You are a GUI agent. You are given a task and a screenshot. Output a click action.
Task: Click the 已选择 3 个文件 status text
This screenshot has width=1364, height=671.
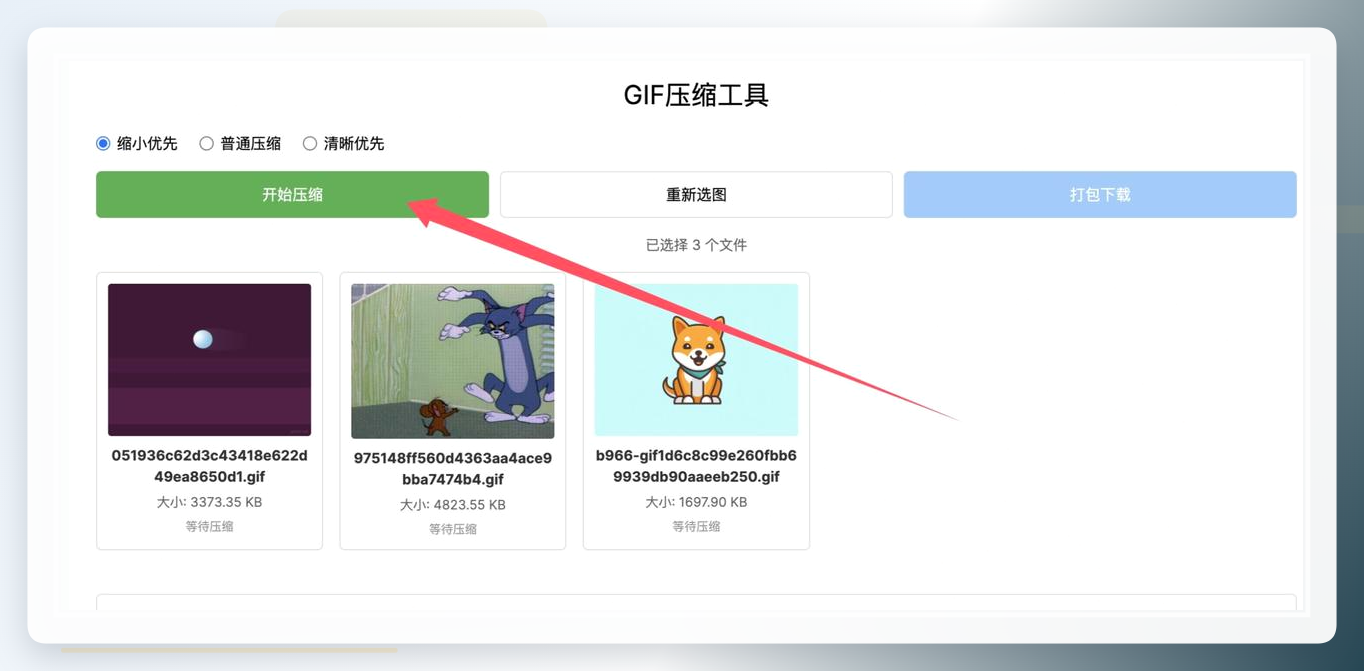tap(696, 245)
